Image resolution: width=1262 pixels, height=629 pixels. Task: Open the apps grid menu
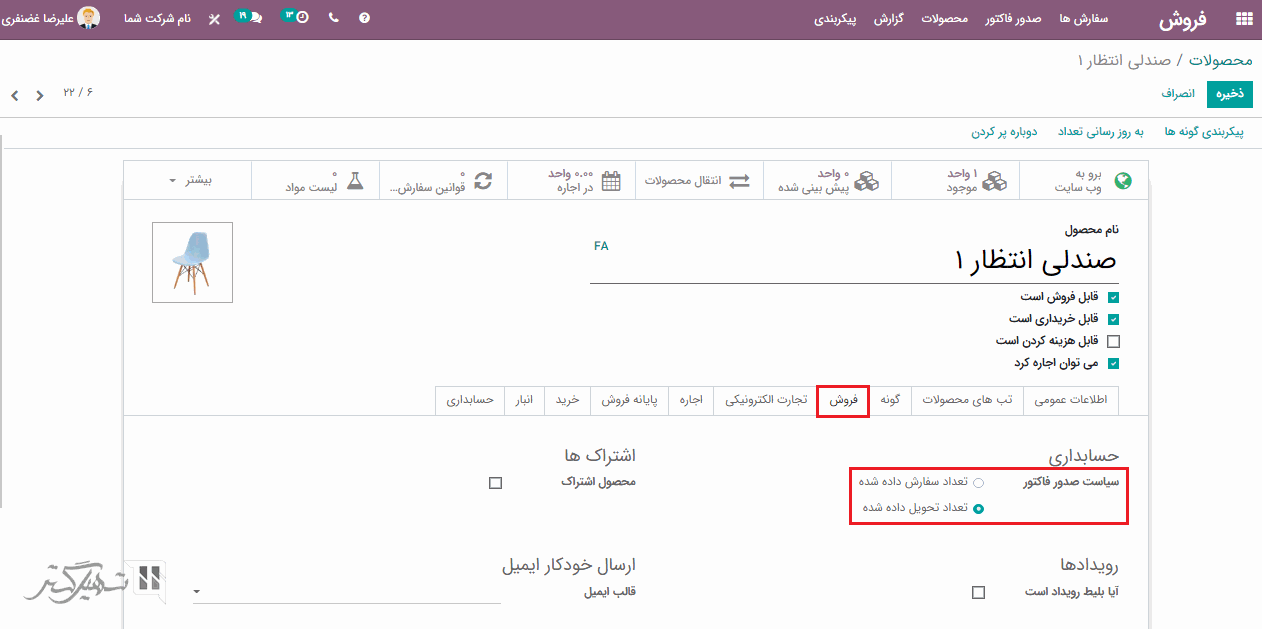pyautogui.click(x=1243, y=17)
